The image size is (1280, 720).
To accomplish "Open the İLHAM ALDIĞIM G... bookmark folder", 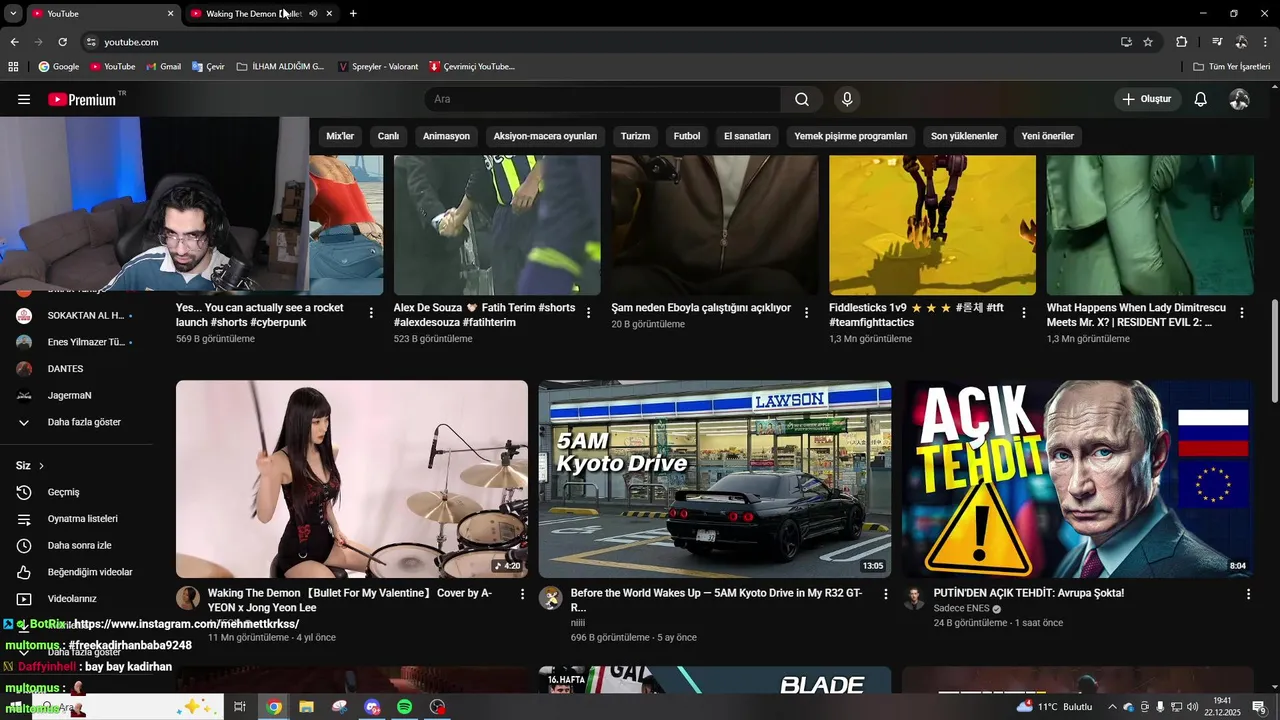I will (x=280, y=67).
